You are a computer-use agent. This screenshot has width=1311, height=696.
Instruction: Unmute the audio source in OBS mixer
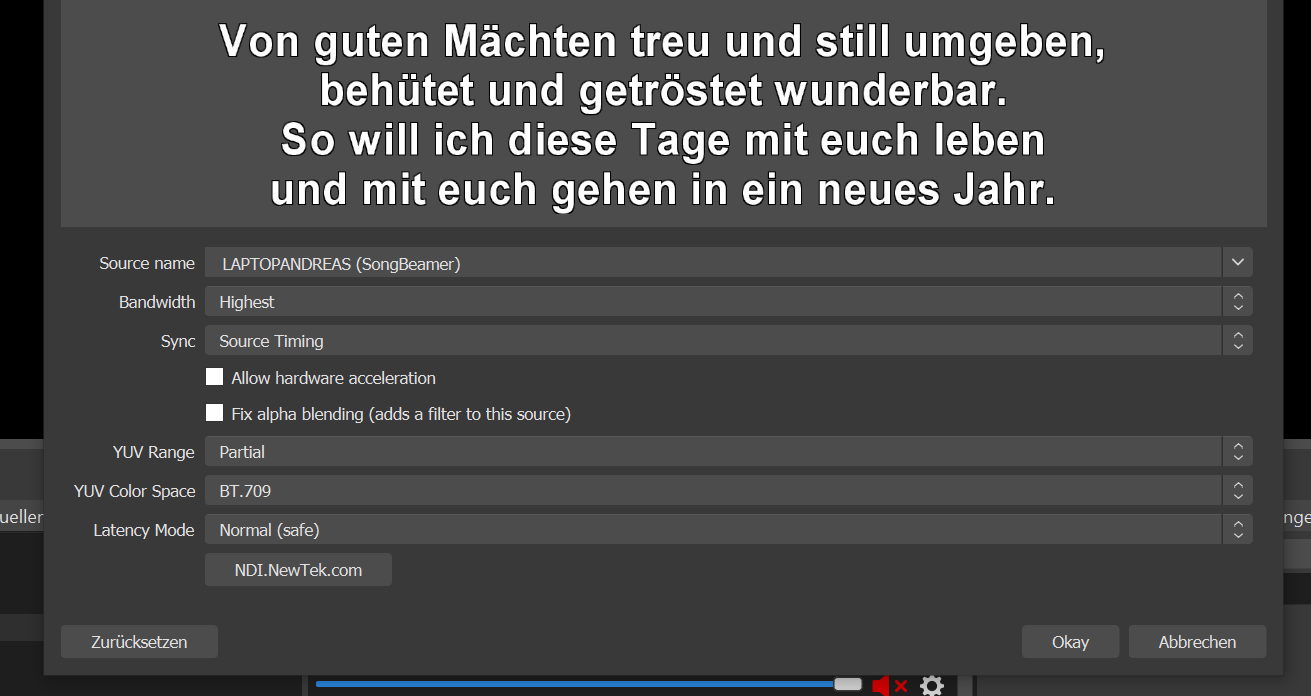coord(889,685)
